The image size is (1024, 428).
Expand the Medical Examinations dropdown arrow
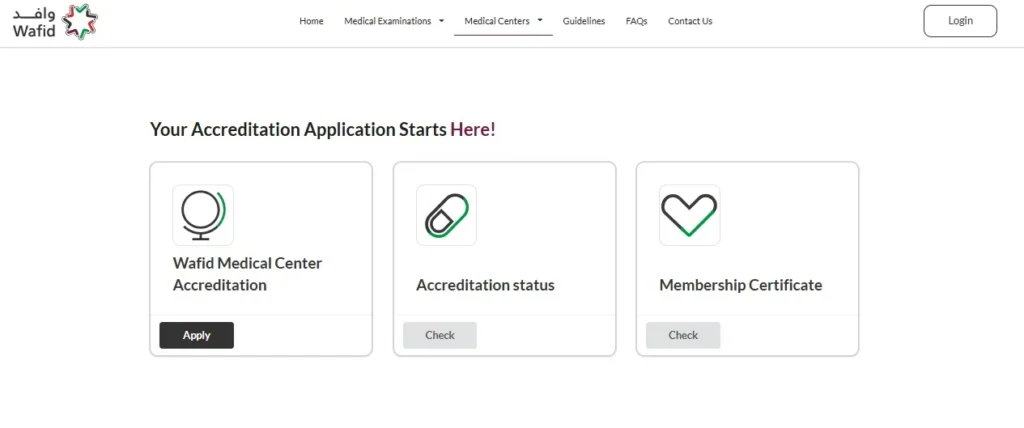pos(441,21)
